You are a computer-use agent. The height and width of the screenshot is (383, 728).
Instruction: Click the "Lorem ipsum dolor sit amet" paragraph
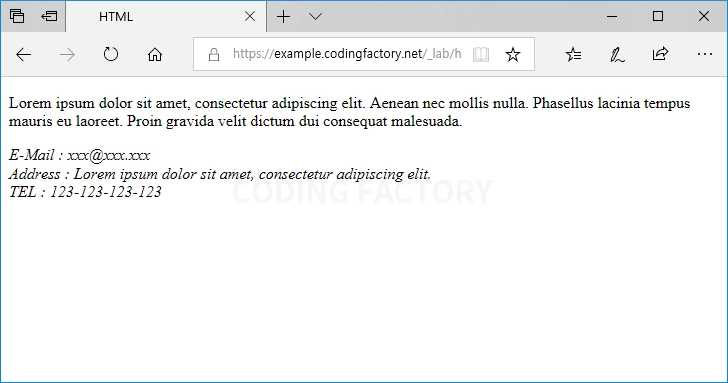350,112
